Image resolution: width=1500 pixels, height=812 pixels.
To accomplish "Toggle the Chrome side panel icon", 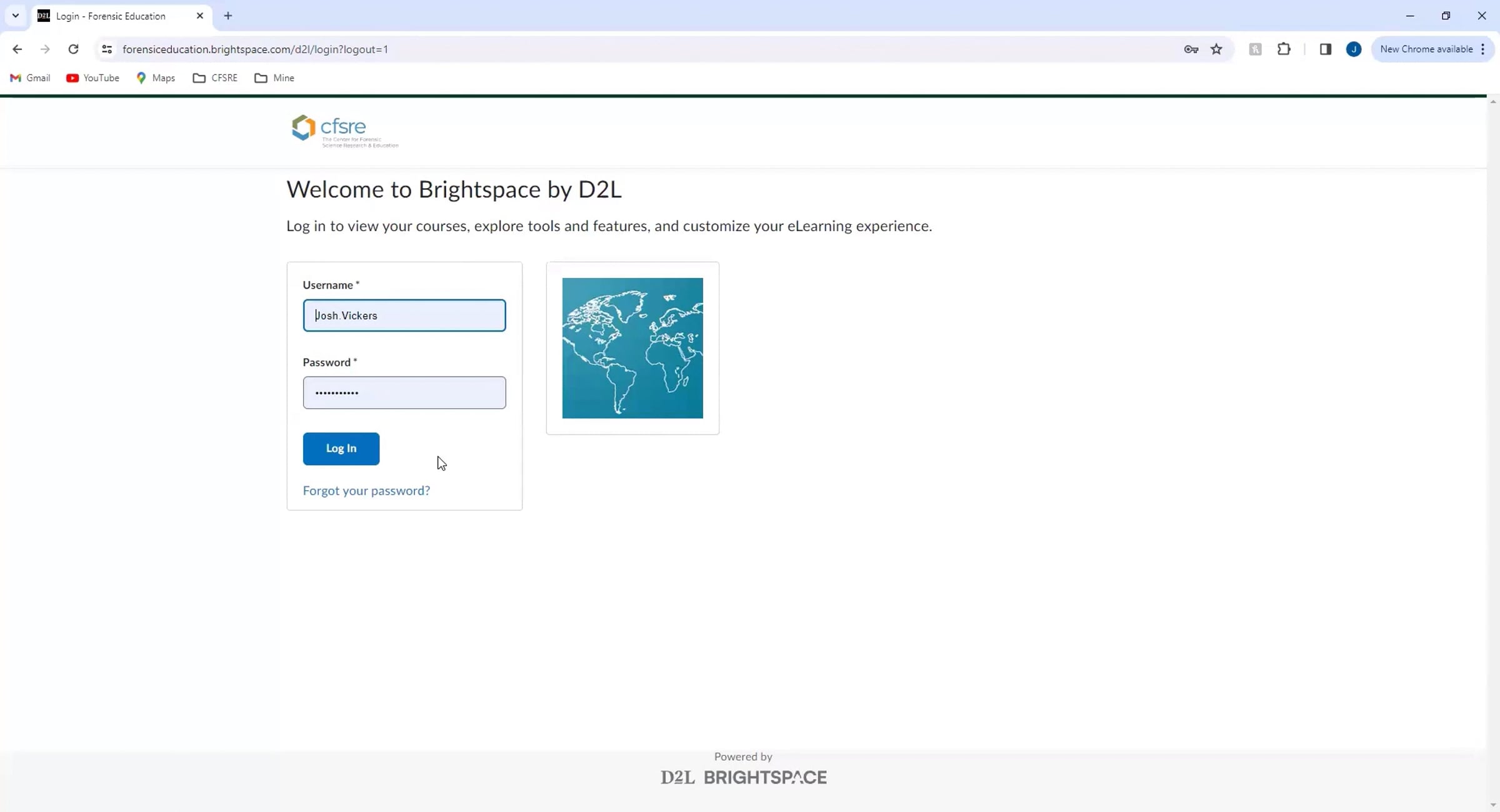I will coord(1325,49).
